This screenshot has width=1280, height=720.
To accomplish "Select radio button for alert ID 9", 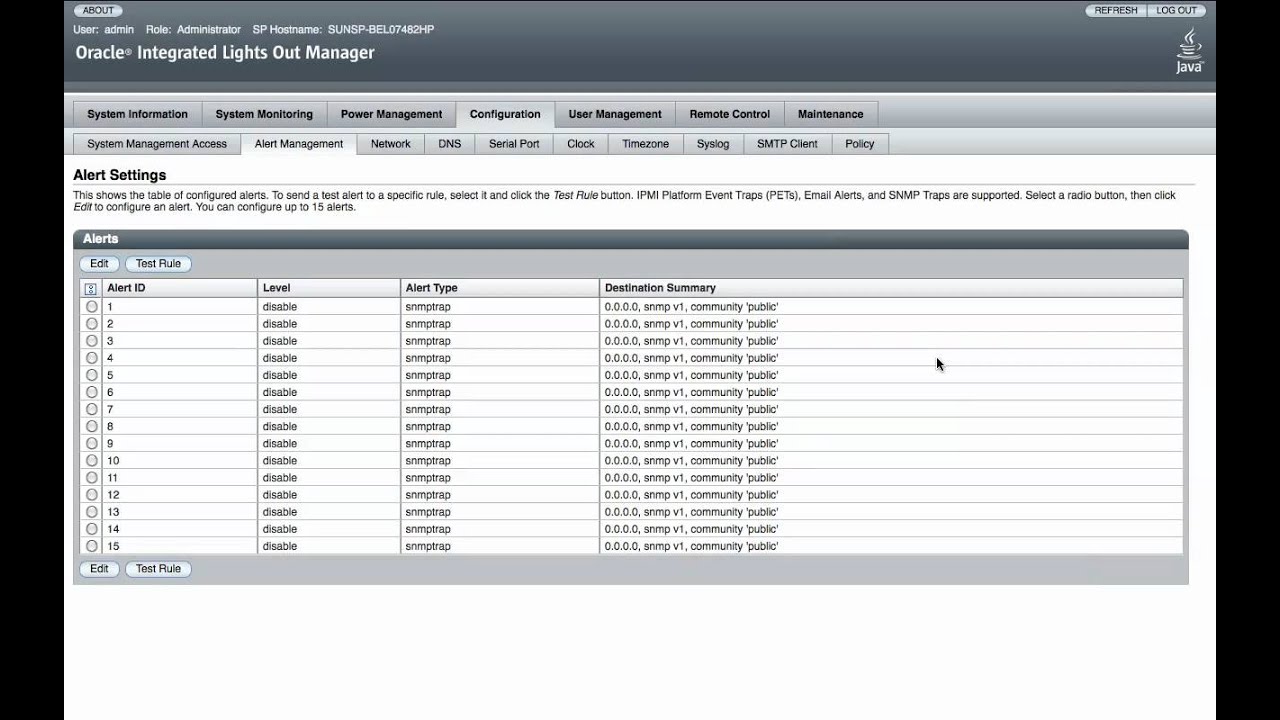I will [x=92, y=443].
